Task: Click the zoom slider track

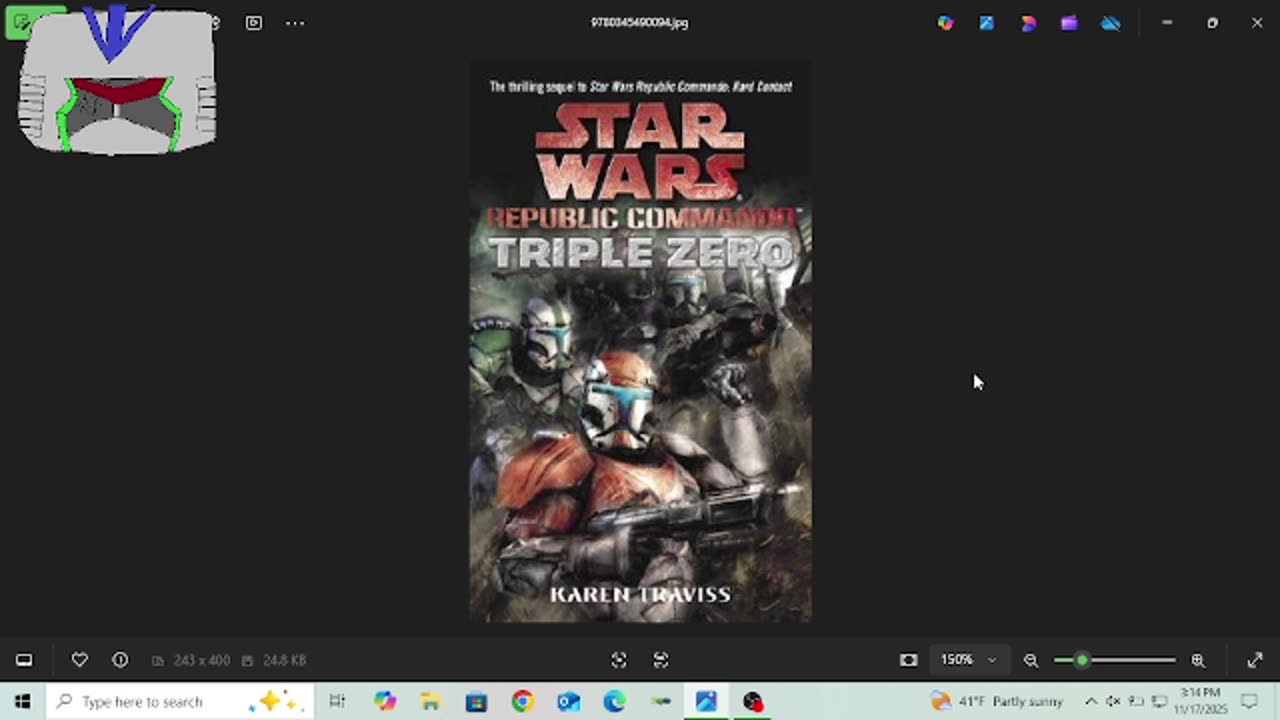Action: pyautogui.click(x=1115, y=660)
